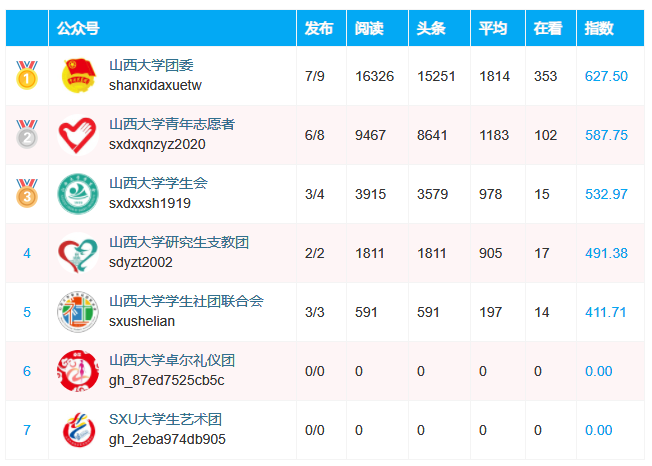Open the 山西大学学生社团联合会 account link
The image size is (652, 466).
pyautogui.click(x=186, y=302)
